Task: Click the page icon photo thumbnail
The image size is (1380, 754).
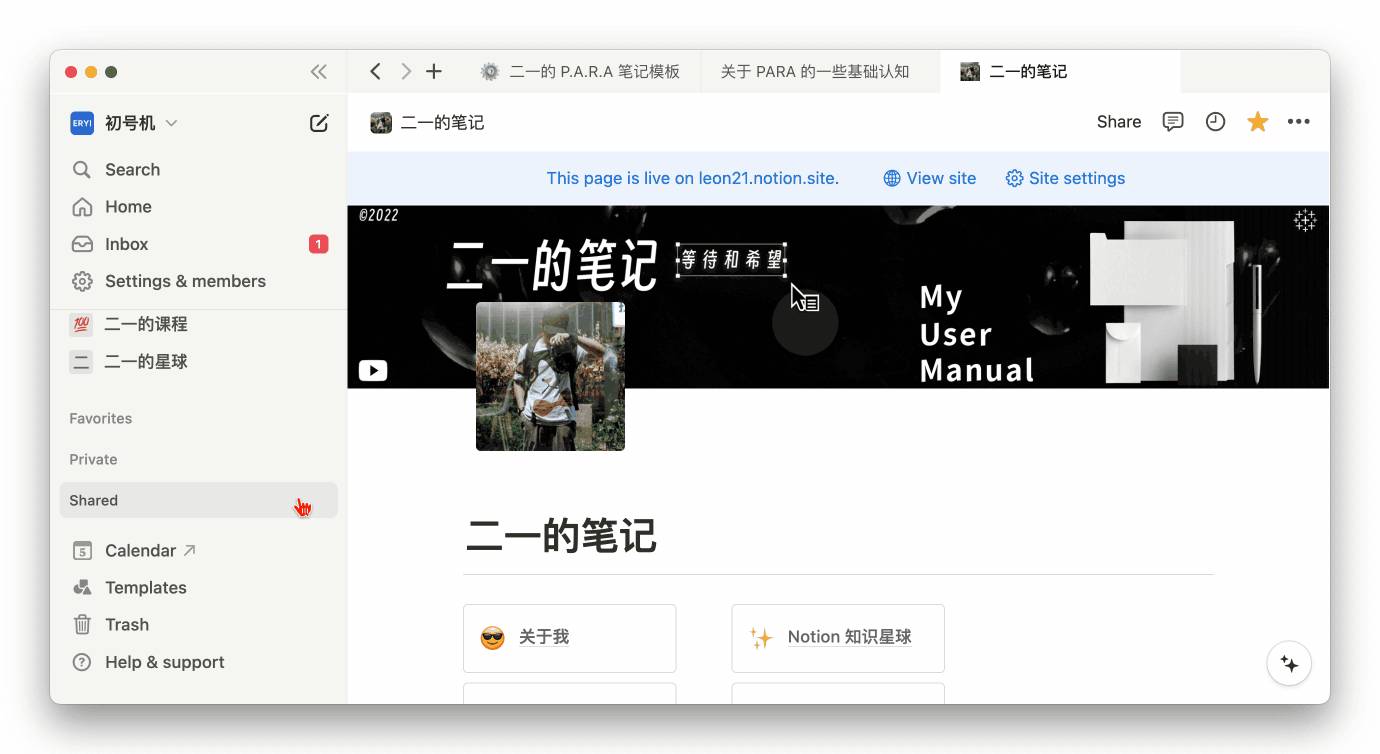Action: click(x=550, y=376)
